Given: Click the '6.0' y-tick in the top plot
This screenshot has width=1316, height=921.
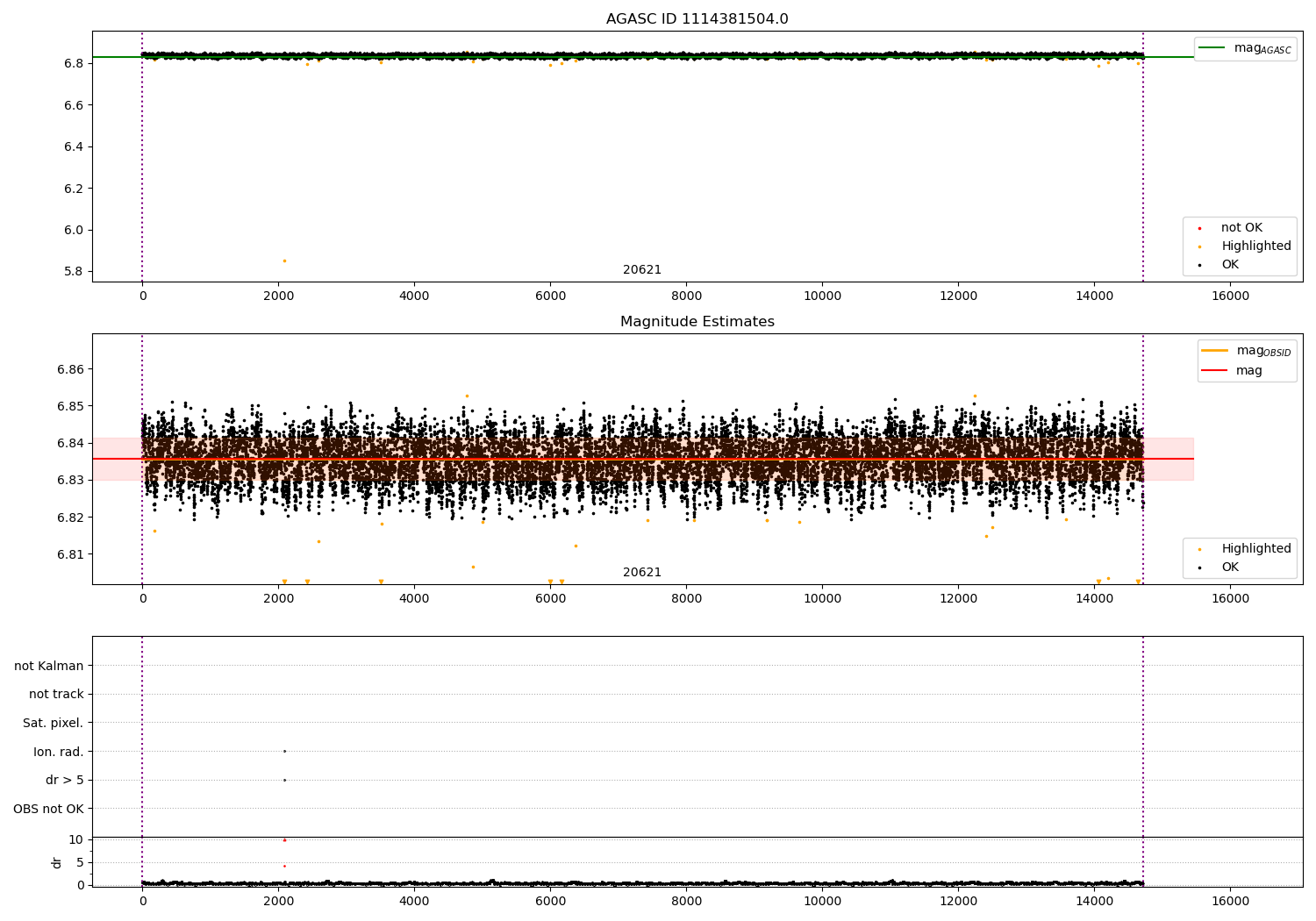Looking at the screenshot, I should tap(74, 230).
